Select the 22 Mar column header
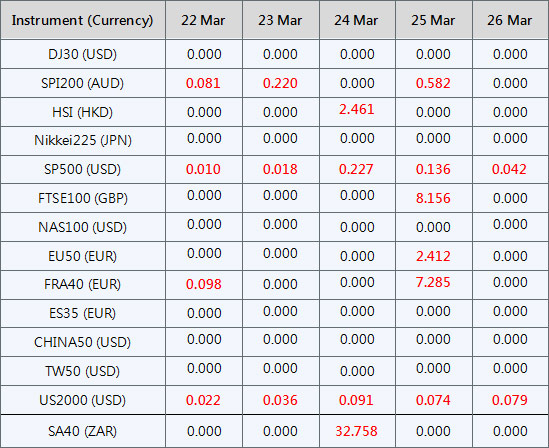Screen dimensions: 549x448 coord(203,20)
